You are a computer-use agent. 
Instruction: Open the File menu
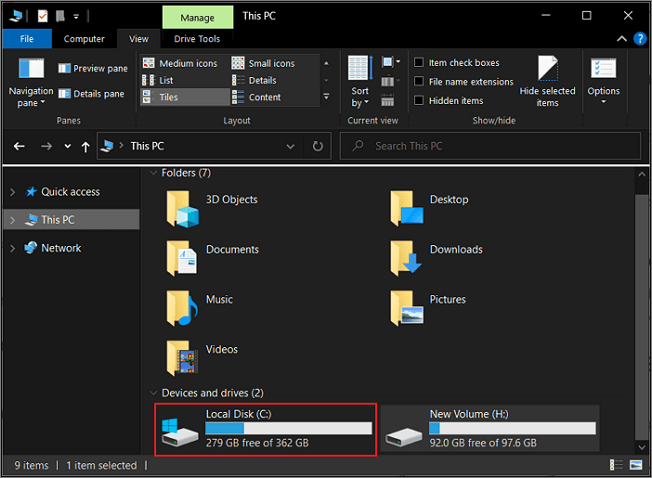click(27, 39)
